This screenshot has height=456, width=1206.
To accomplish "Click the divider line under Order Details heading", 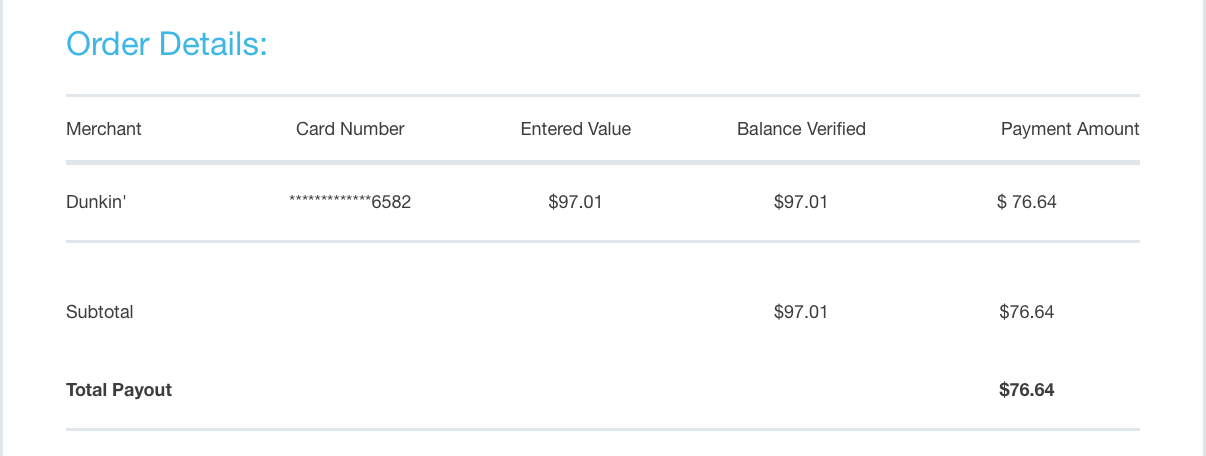I will pyautogui.click(x=603, y=96).
